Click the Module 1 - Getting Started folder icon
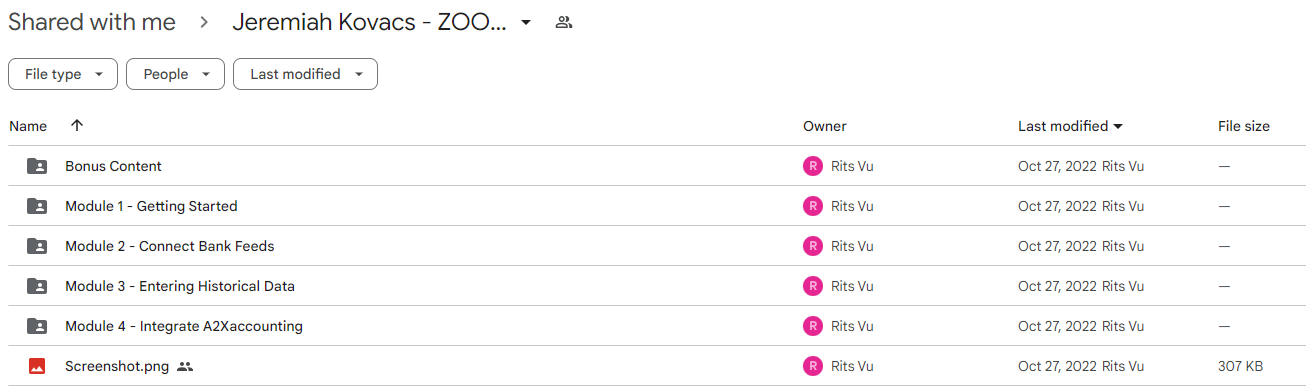 coord(37,206)
